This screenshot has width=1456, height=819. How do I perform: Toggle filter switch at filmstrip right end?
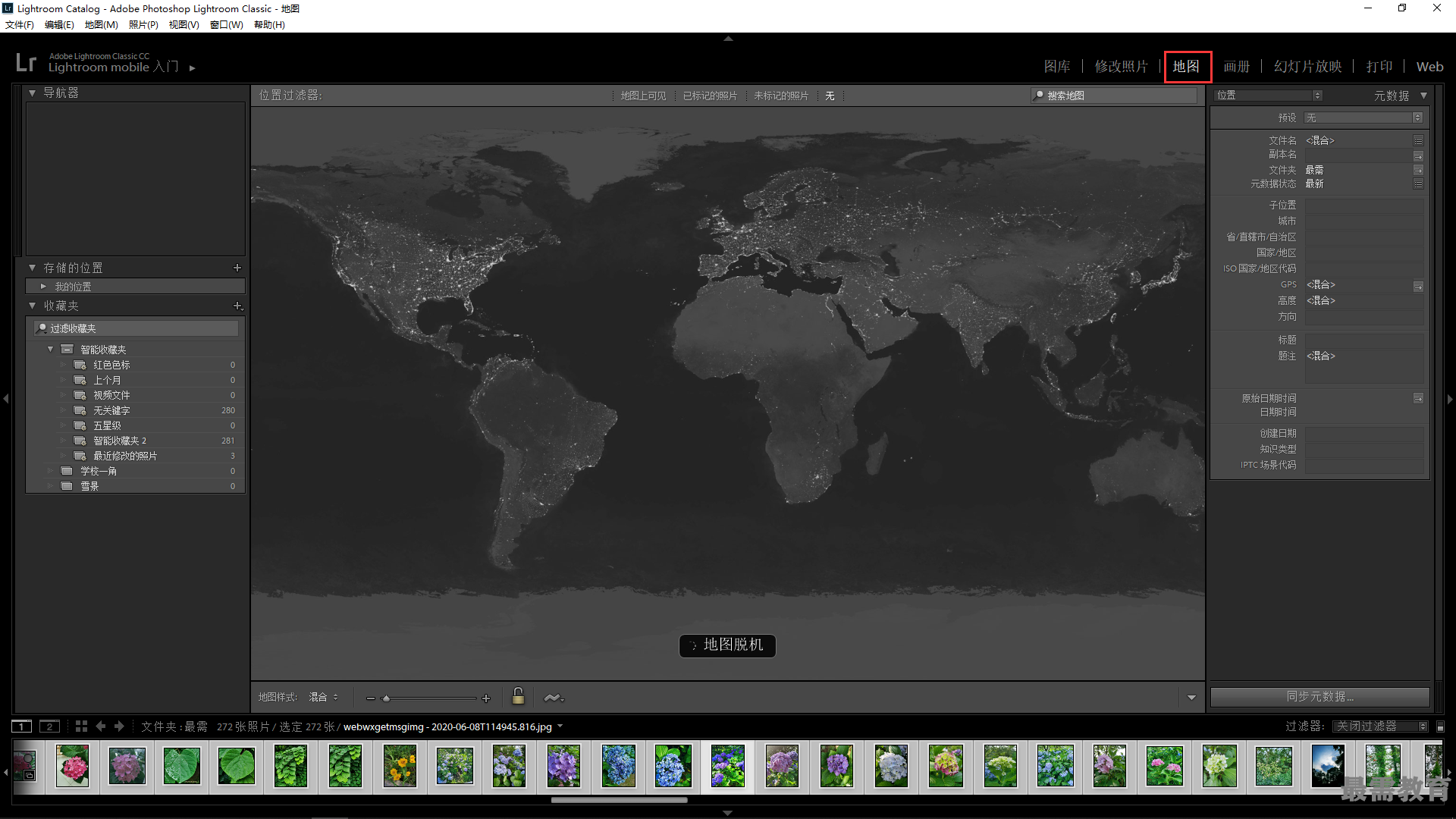(x=1441, y=726)
